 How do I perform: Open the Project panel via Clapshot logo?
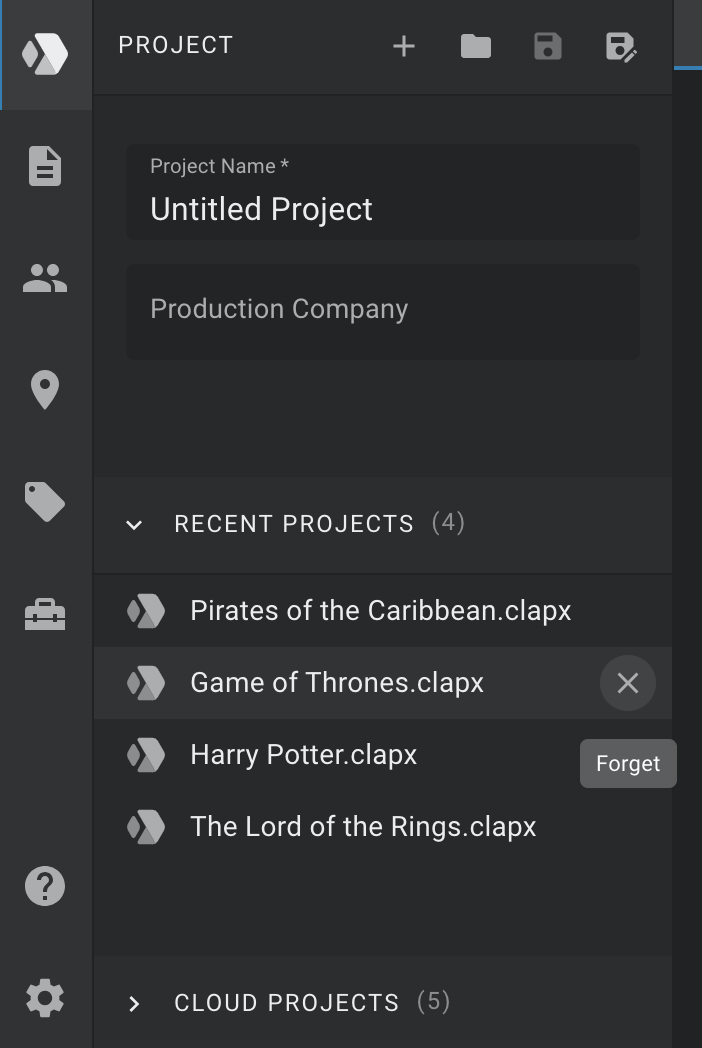(45, 54)
